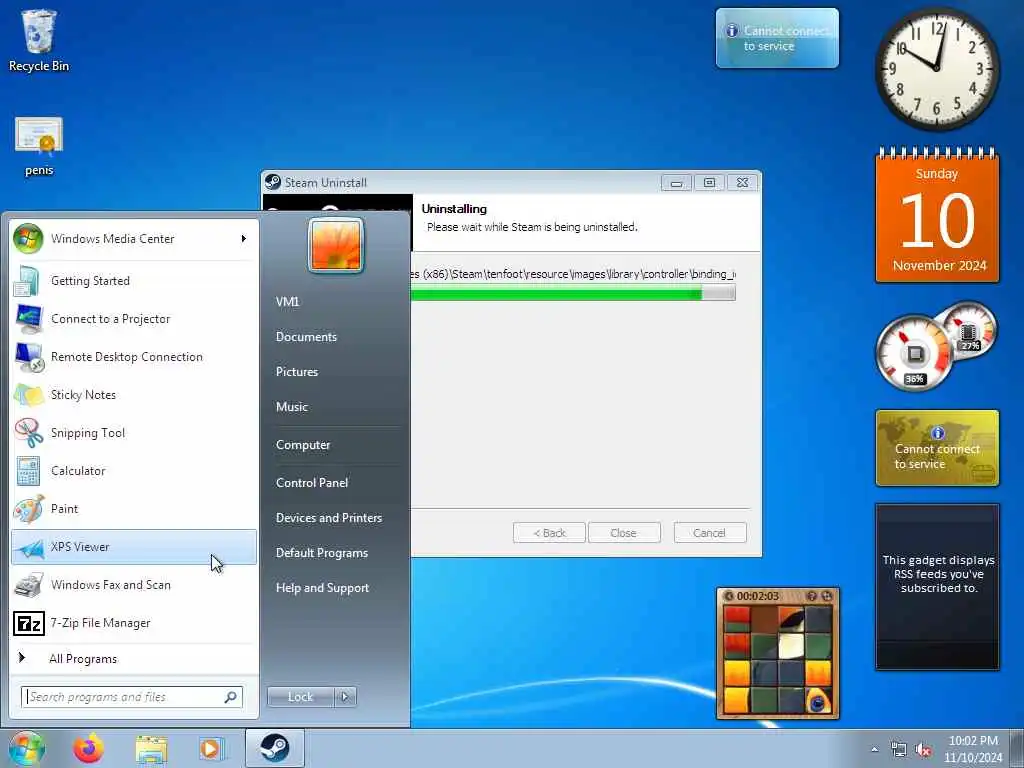Launch Getting Started from Start menu
The width and height of the screenshot is (1024, 768).
pos(134,281)
